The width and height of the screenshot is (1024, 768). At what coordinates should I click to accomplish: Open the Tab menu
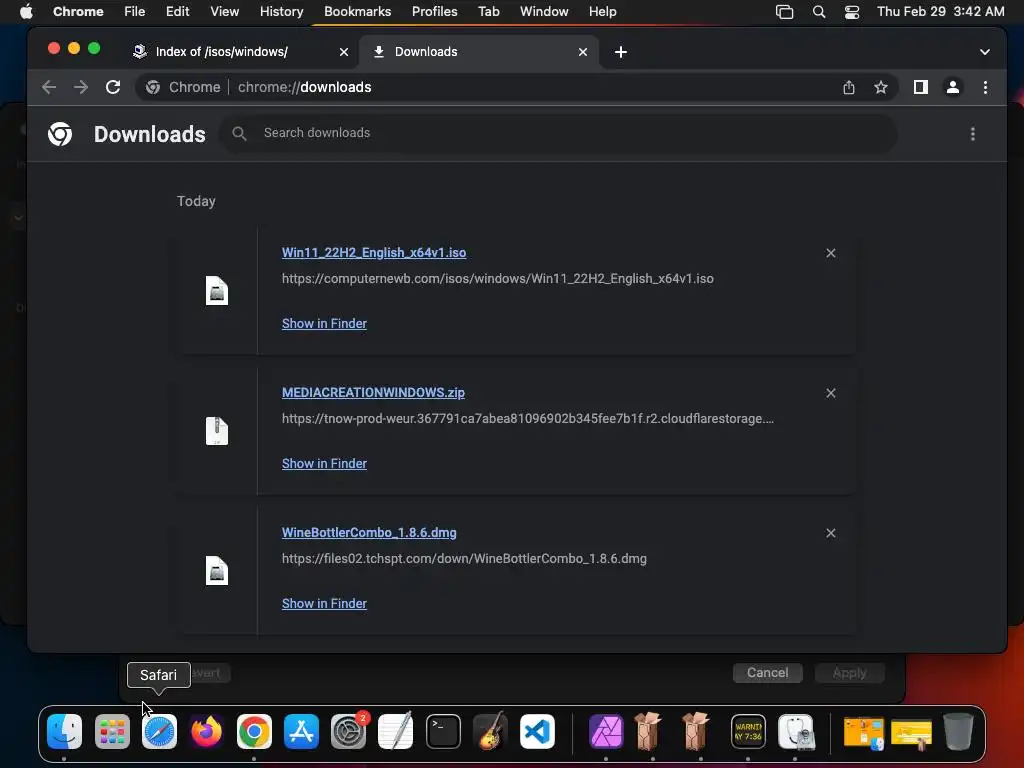[488, 12]
